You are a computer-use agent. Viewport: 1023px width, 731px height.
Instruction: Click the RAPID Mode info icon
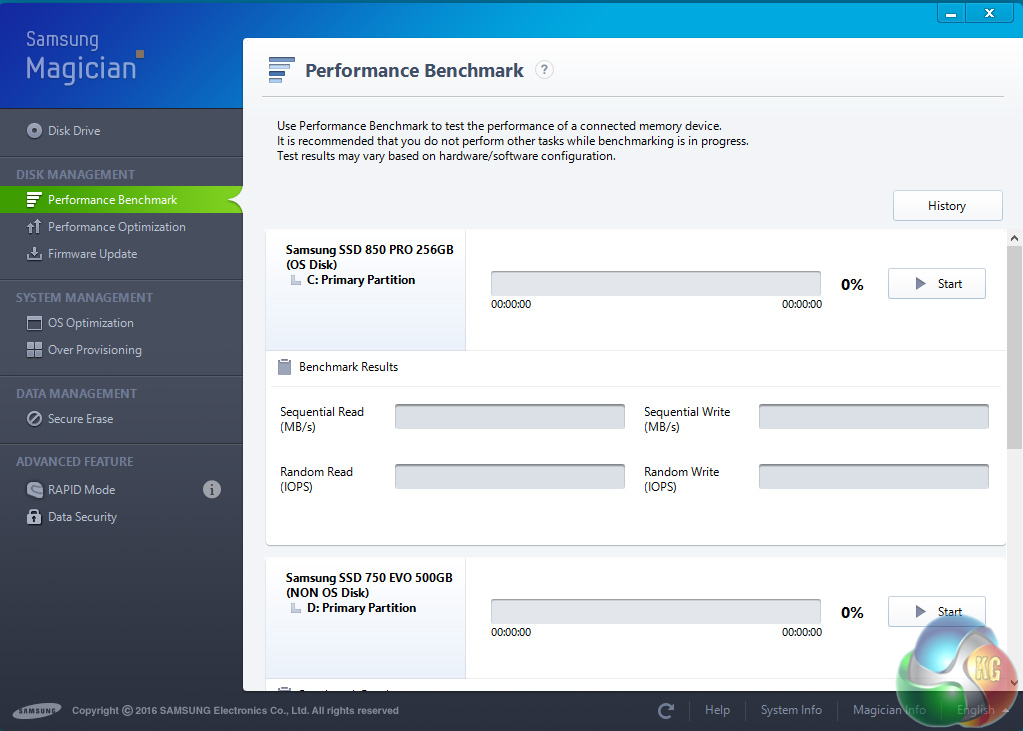[212, 490]
